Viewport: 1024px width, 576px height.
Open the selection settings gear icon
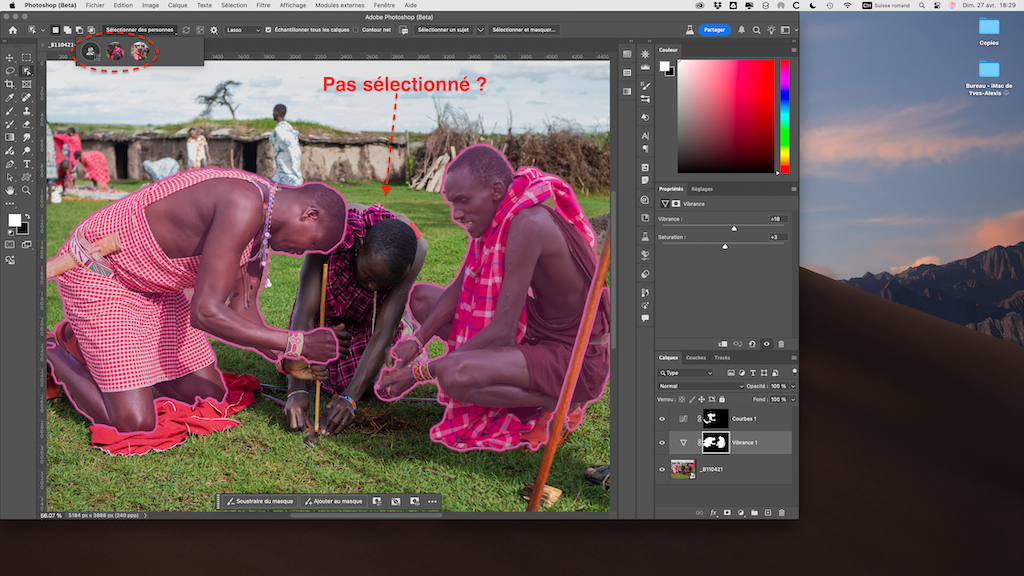click(x=214, y=30)
